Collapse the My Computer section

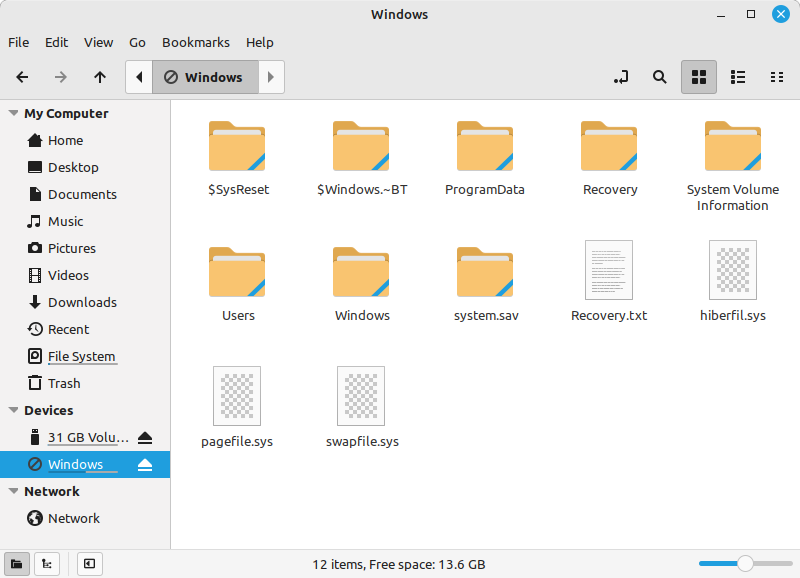pos(14,113)
